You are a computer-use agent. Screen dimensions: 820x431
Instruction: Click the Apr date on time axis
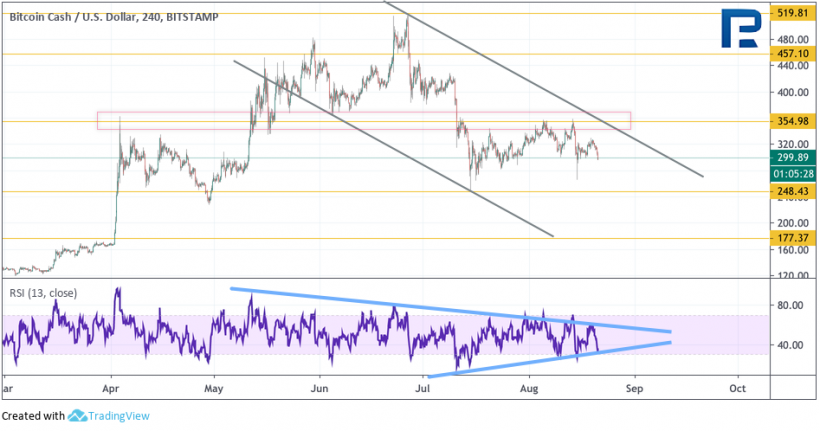pos(111,389)
